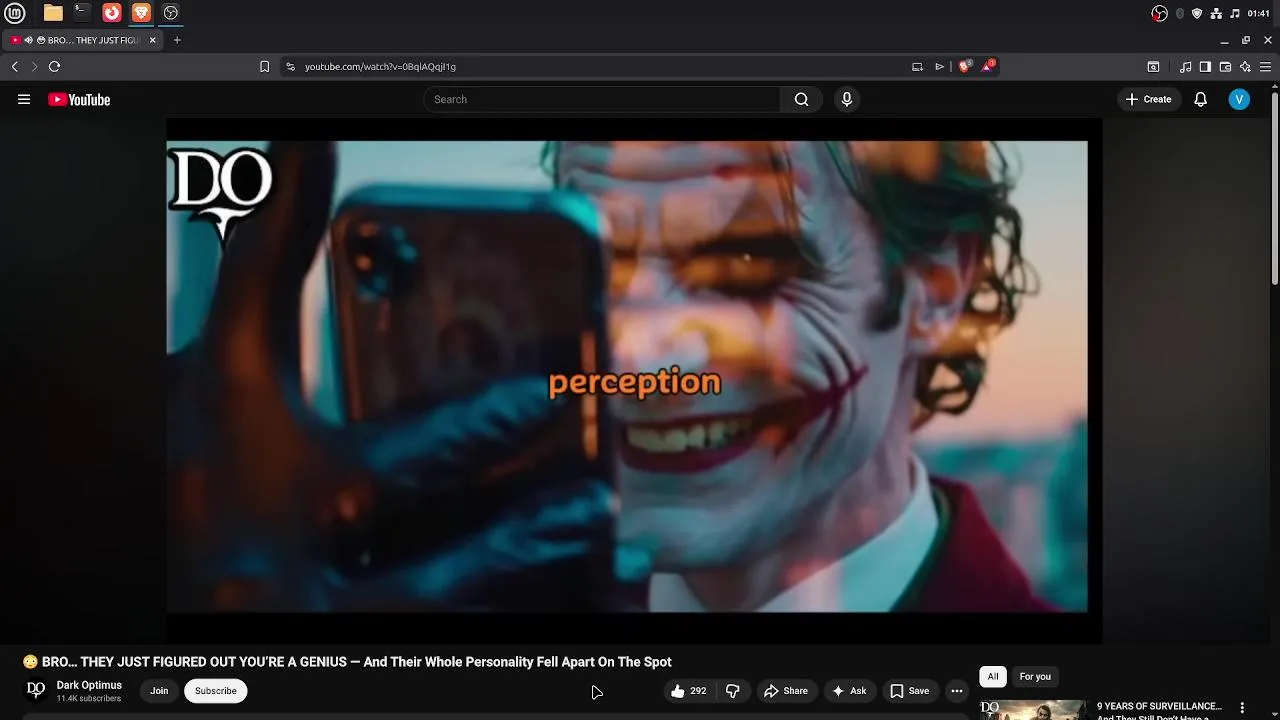The width and height of the screenshot is (1280, 720).
Task: Open the Linux Mint start menu
Action: pyautogui.click(x=15, y=13)
